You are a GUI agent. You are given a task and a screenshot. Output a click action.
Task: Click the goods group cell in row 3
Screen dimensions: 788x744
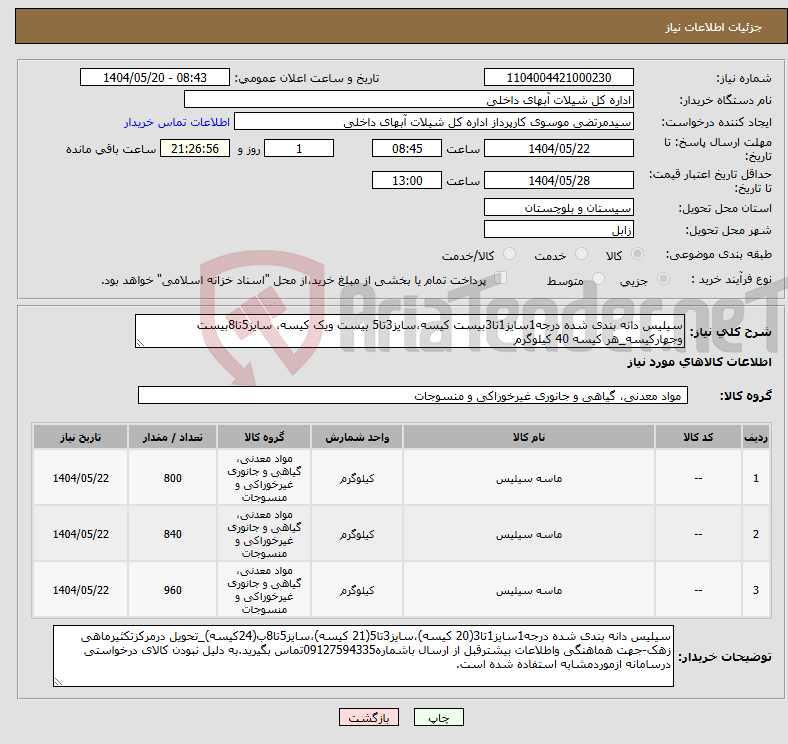(264, 590)
